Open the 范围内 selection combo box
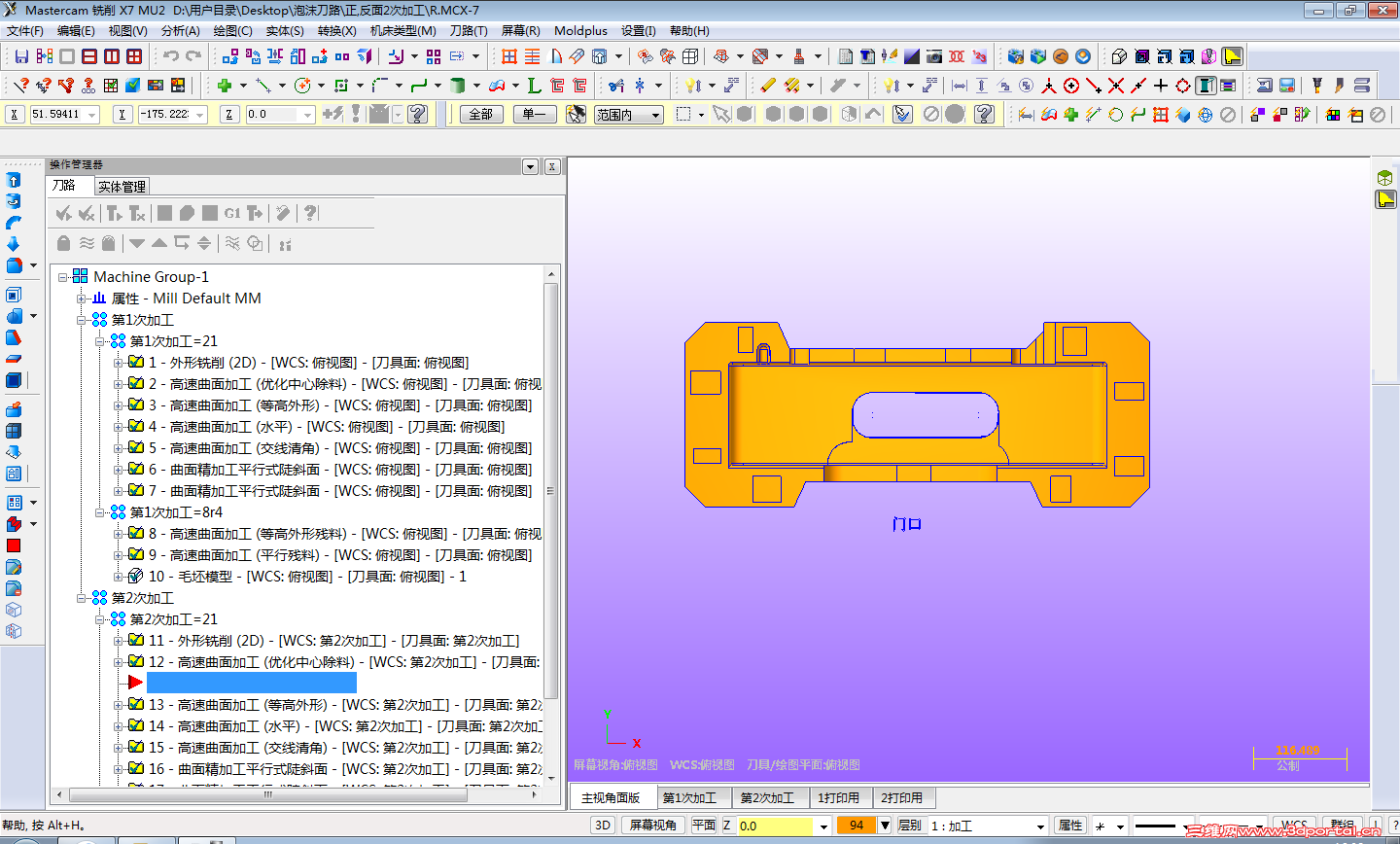The width and height of the screenshot is (1400, 844). [x=629, y=115]
